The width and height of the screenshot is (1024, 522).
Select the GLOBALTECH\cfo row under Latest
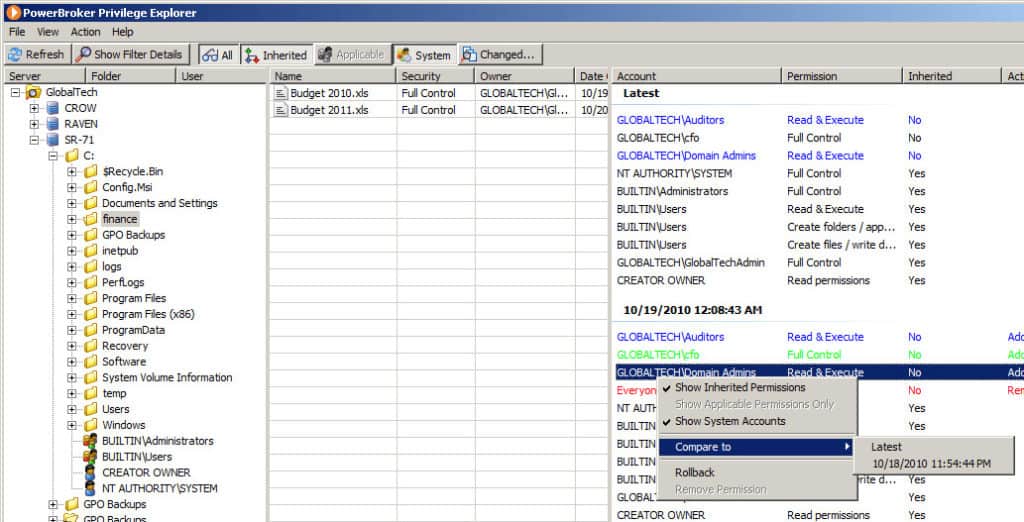click(x=818, y=138)
